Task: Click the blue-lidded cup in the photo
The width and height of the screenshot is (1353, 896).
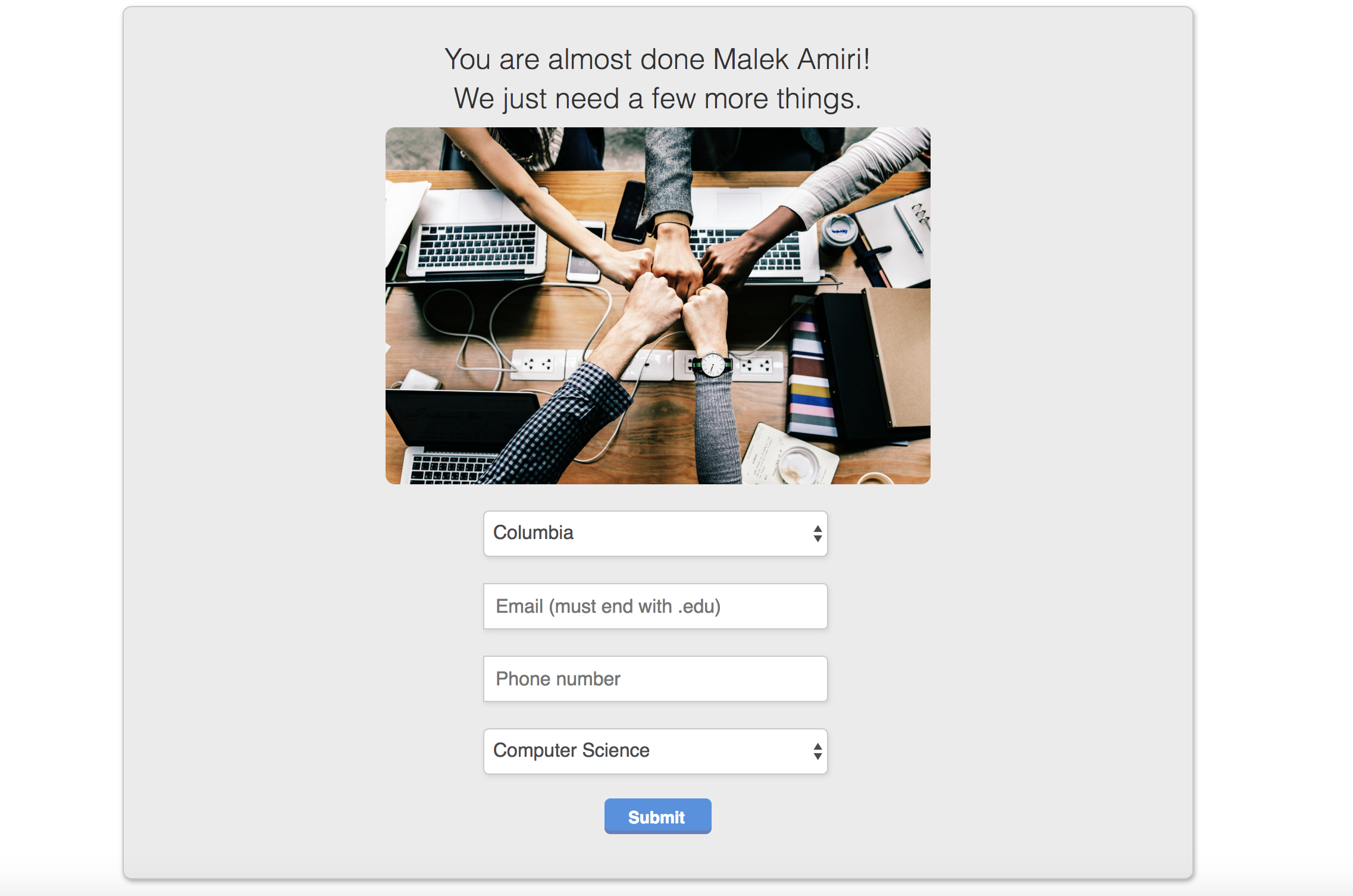Action: click(x=839, y=232)
